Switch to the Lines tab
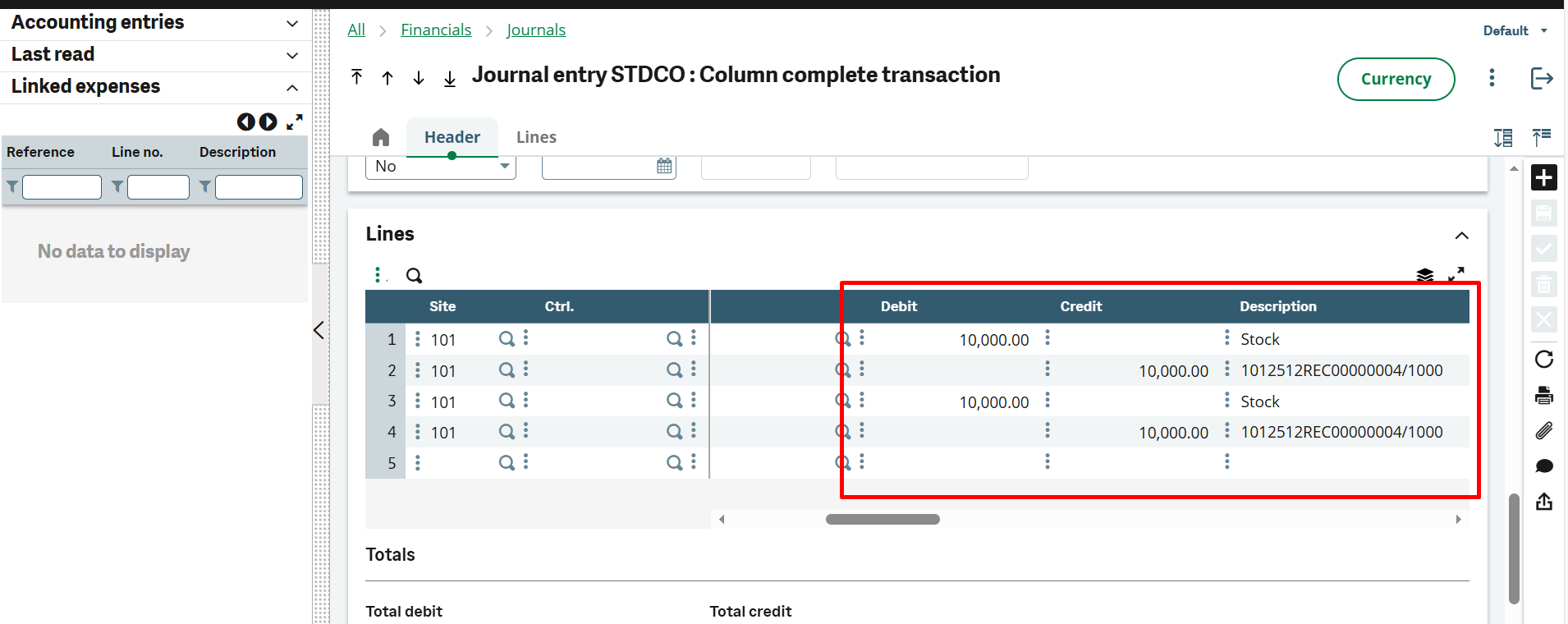This screenshot has width=1568, height=624. pyautogui.click(x=536, y=137)
